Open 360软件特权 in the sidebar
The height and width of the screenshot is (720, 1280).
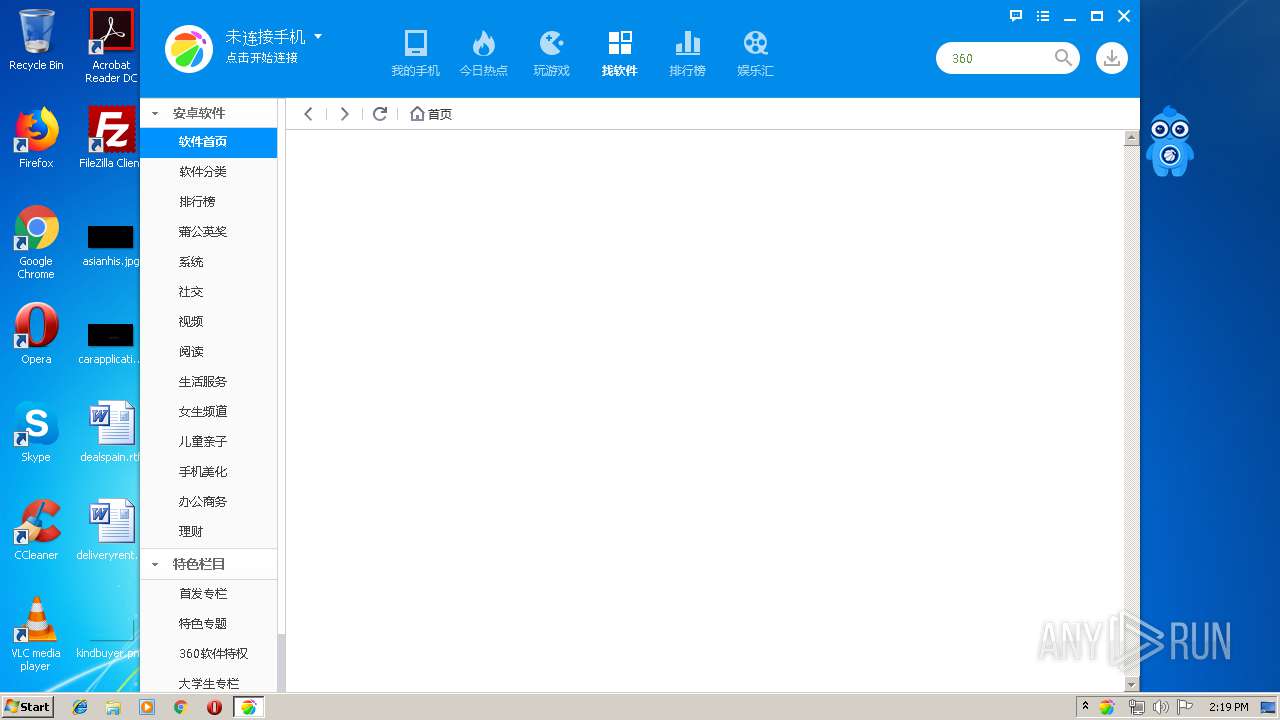tap(208, 654)
